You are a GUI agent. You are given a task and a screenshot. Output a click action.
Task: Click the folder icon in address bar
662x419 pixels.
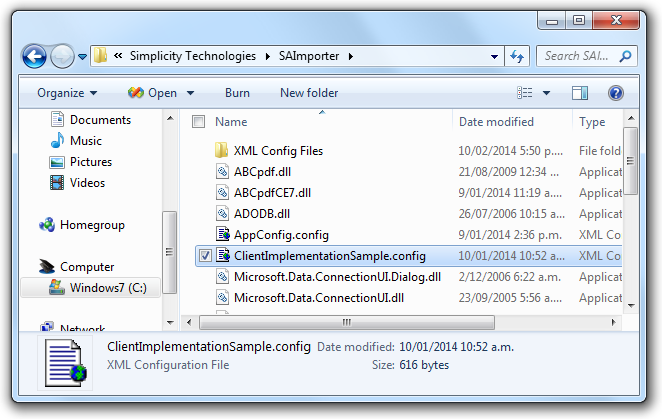100,56
